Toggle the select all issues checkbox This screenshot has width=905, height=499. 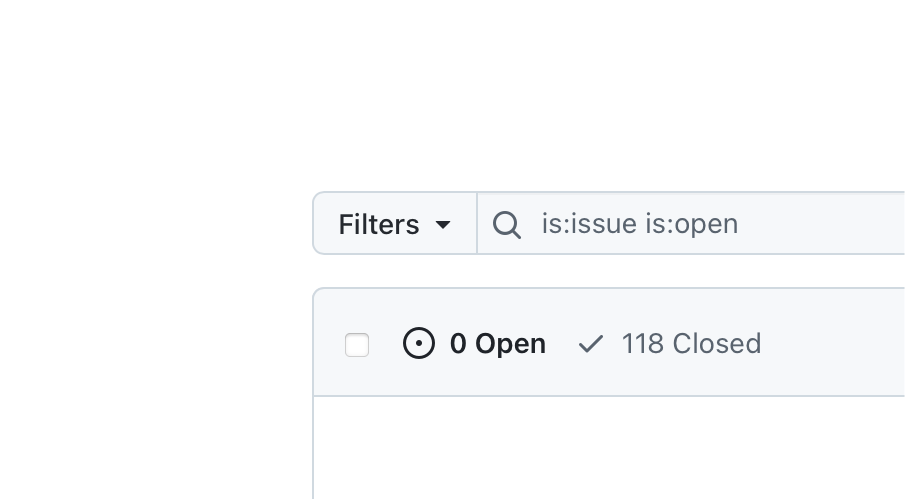click(x=357, y=345)
